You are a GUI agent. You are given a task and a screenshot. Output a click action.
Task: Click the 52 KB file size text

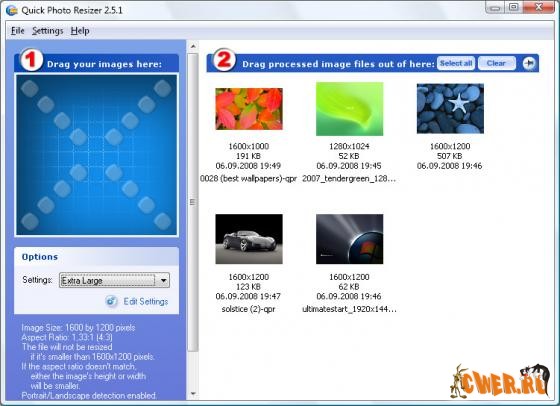[349, 156]
